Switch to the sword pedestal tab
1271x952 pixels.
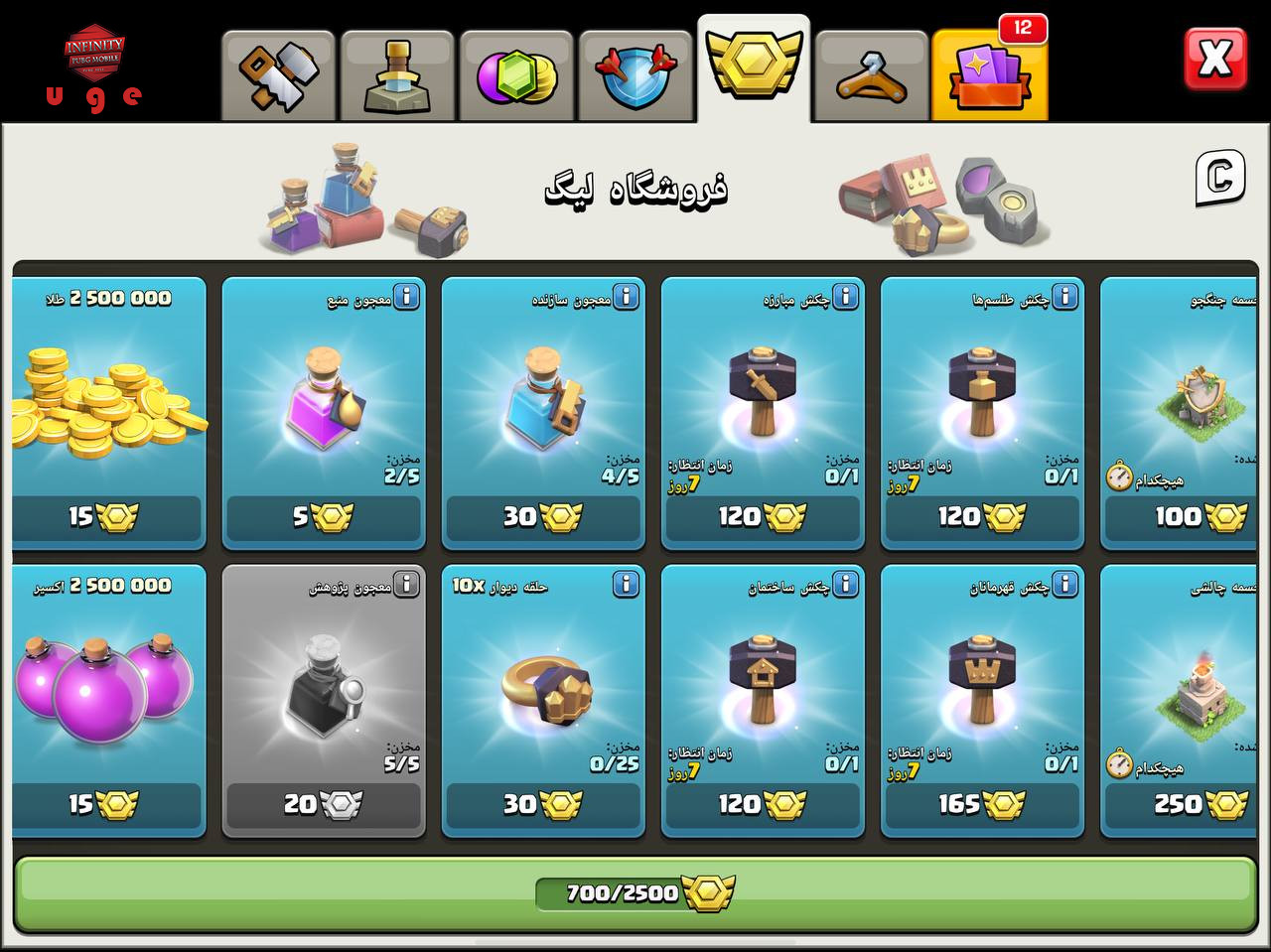(397, 76)
